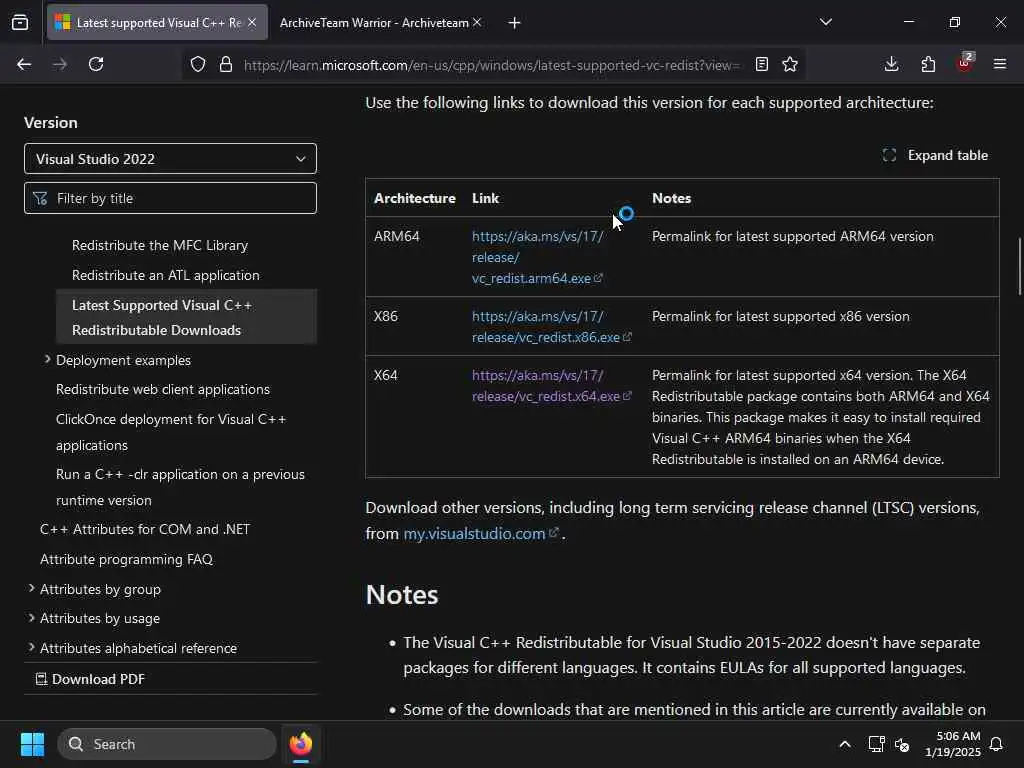The width and height of the screenshot is (1024, 768).
Task: Click the Download PDF button
Action: 90,679
